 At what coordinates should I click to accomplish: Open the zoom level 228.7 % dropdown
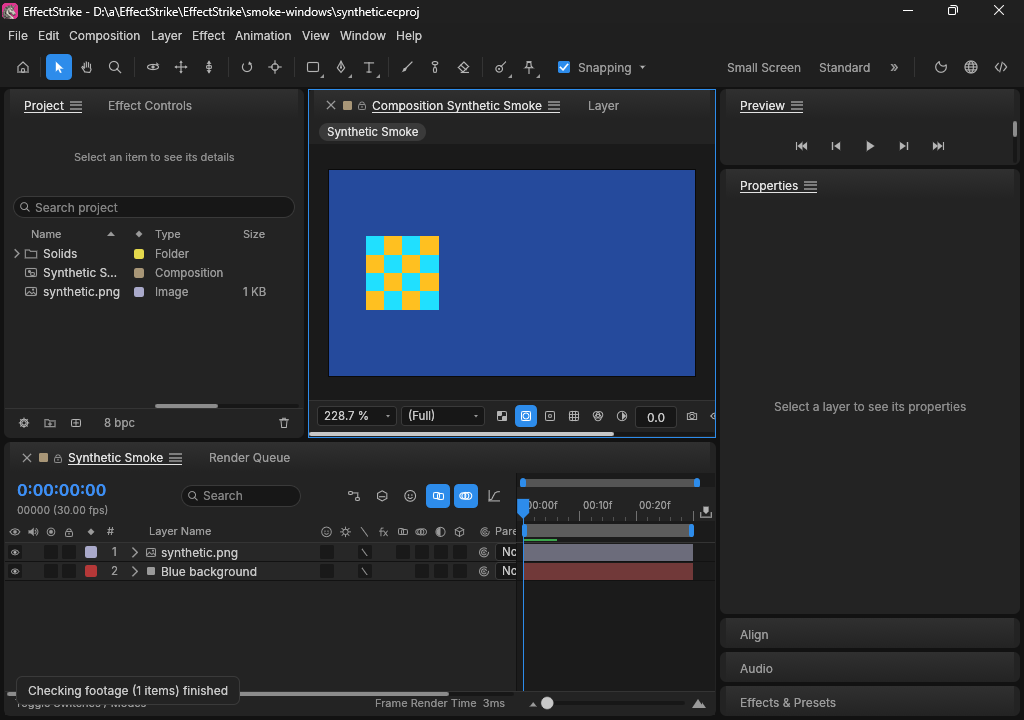pos(357,416)
